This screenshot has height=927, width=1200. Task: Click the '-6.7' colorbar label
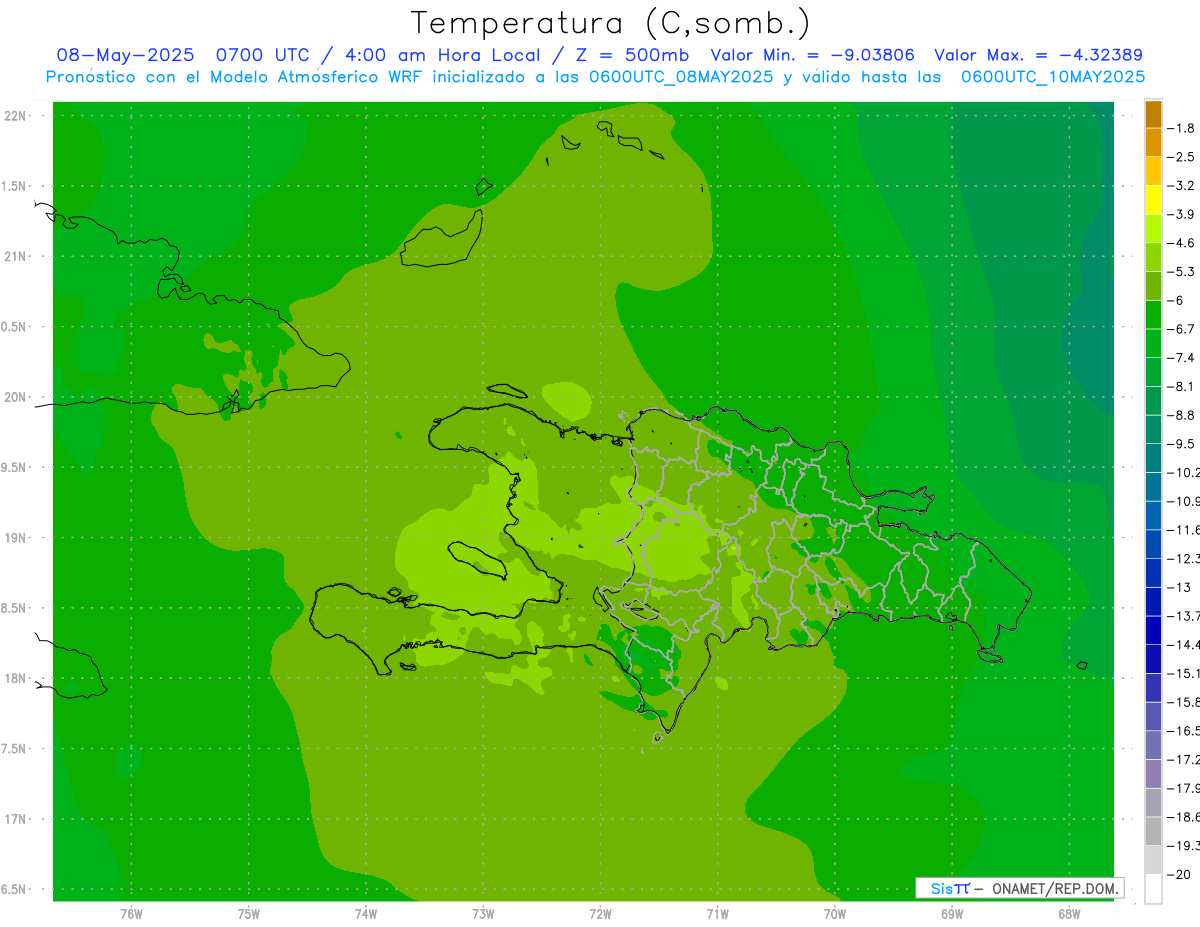click(1182, 329)
